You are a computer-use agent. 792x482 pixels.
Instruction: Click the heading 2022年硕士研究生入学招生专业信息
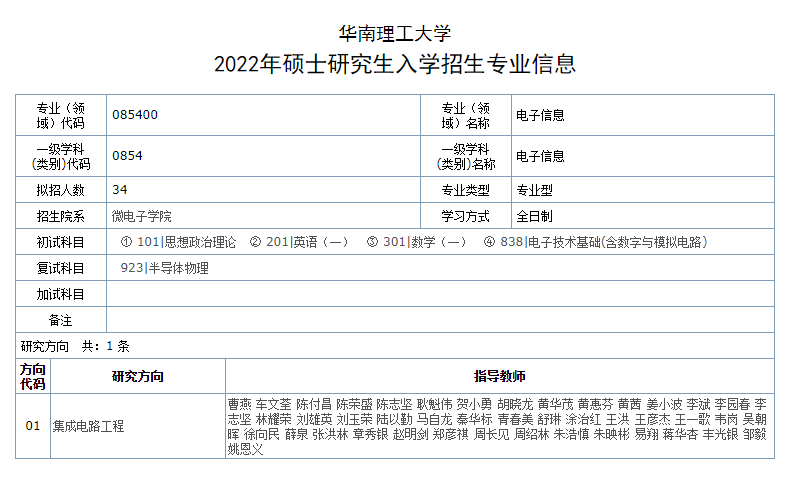click(x=394, y=64)
